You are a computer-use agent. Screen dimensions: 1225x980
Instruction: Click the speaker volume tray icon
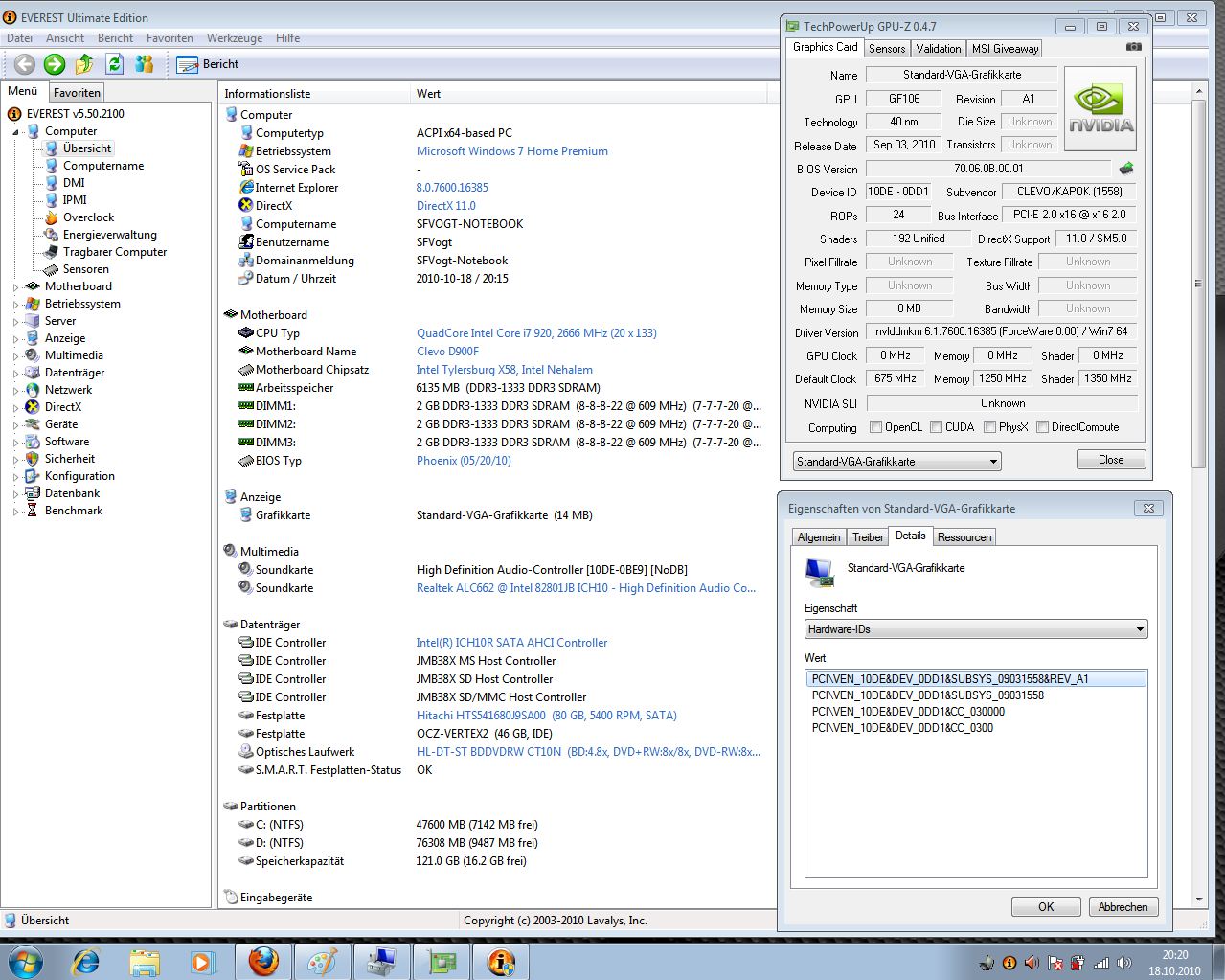pos(1125,963)
